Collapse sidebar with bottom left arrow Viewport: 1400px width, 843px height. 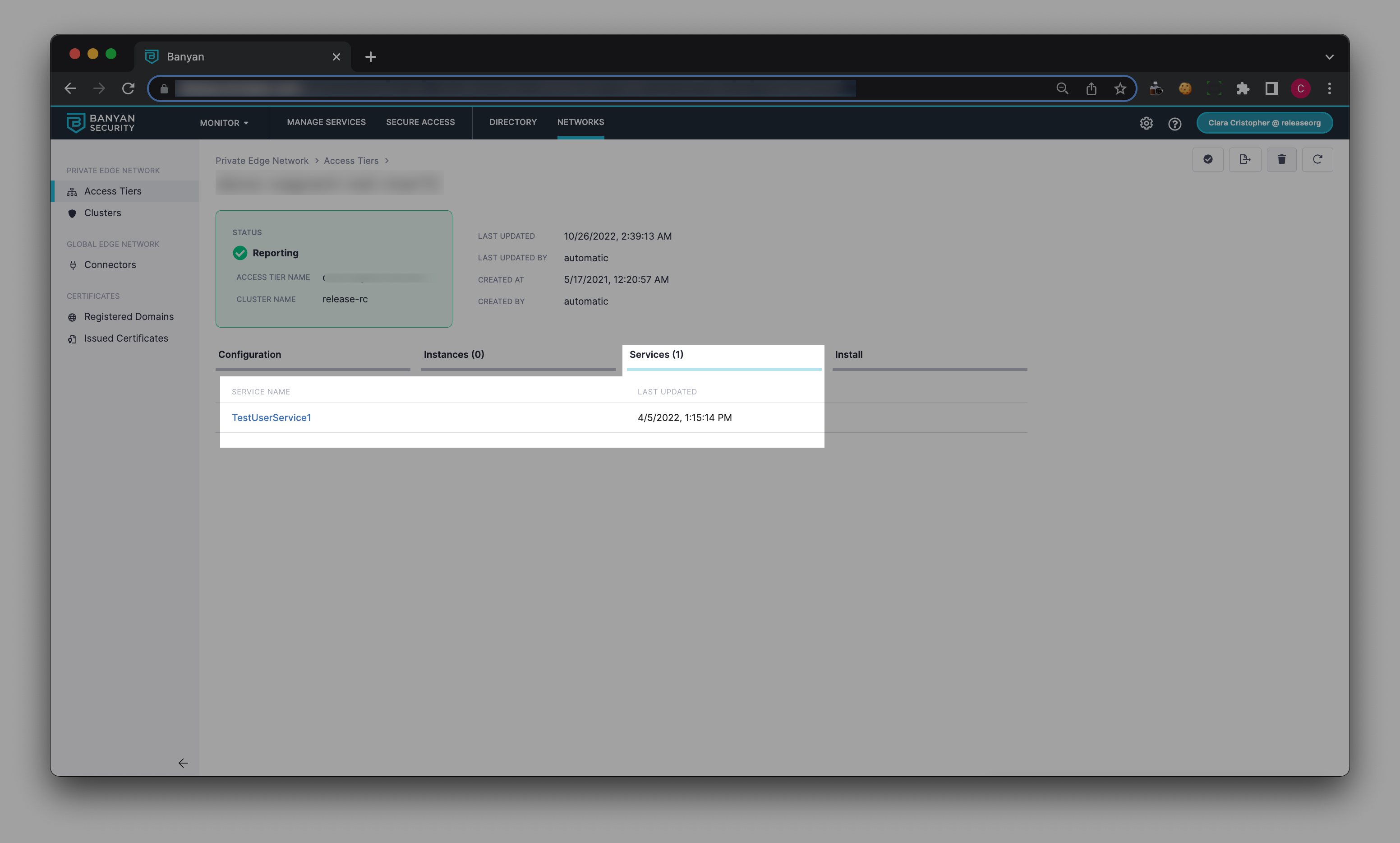pyautogui.click(x=183, y=763)
